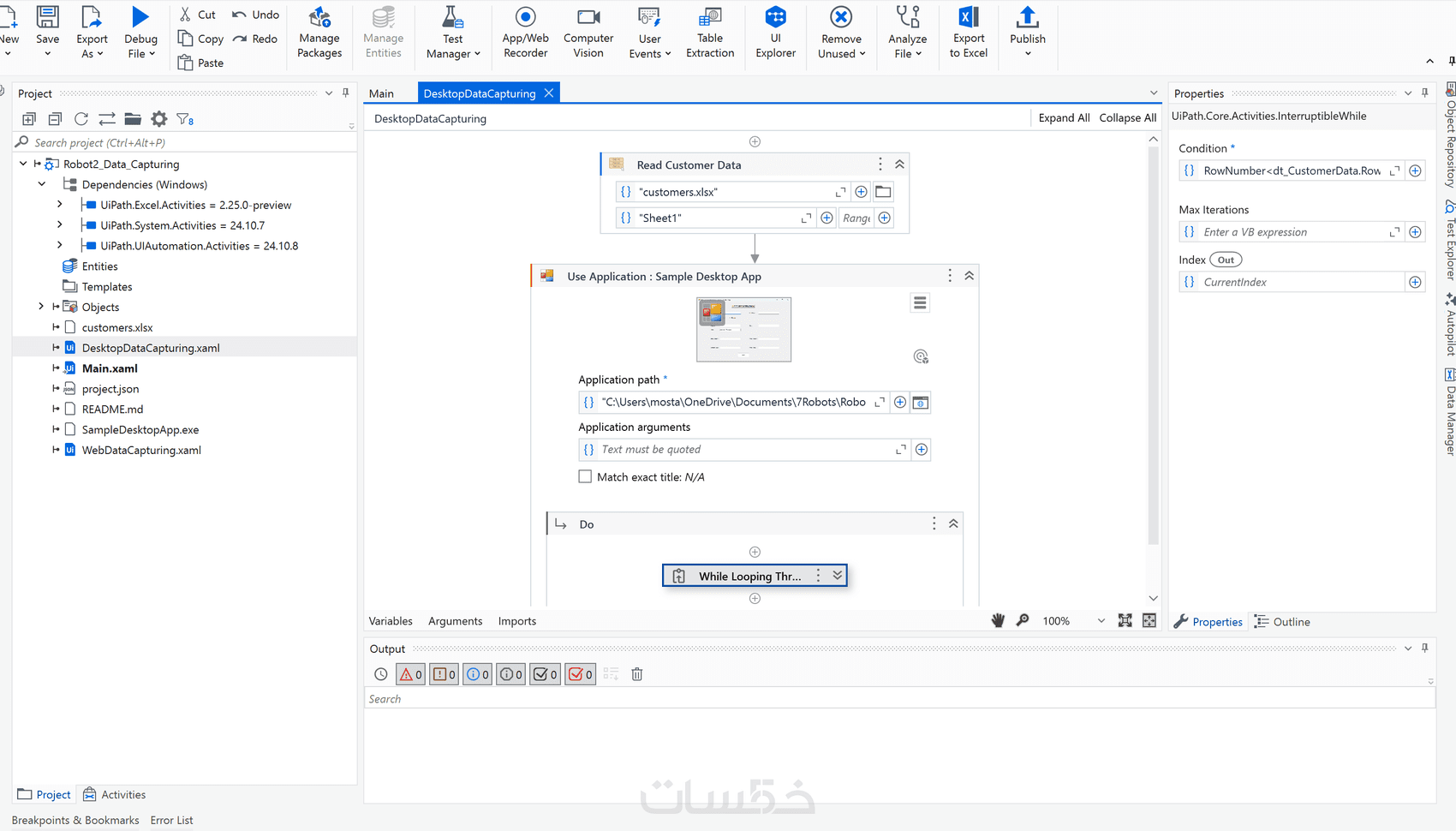Fit the workflow to screen
Viewport: 1456px width, 831px height.
coord(1125,621)
